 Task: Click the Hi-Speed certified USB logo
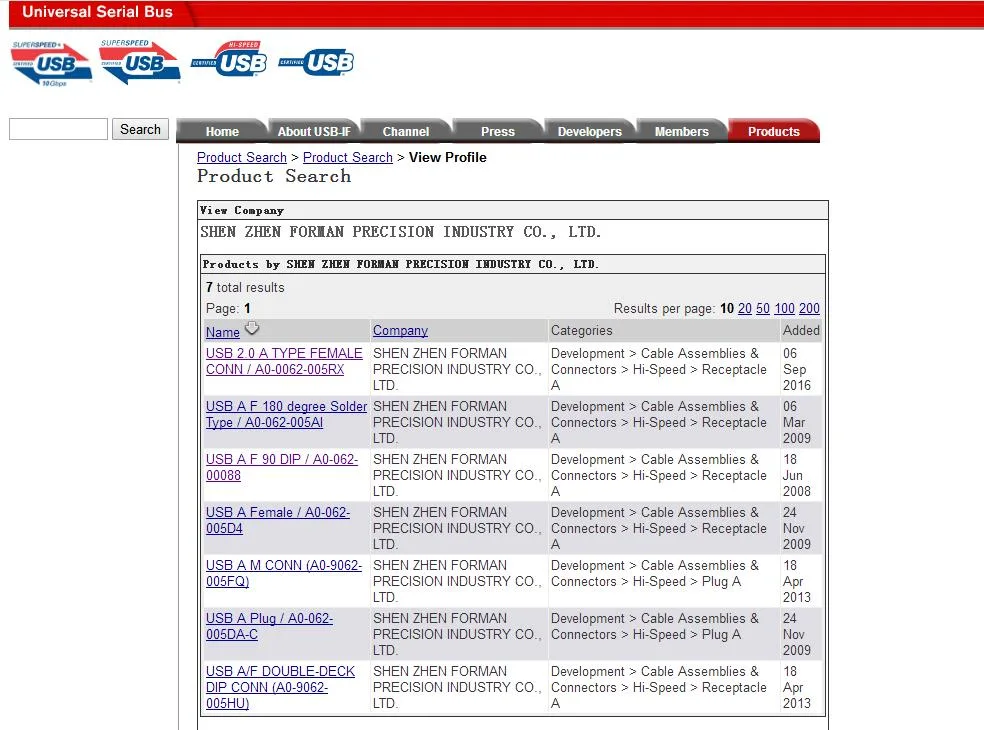pos(230,59)
